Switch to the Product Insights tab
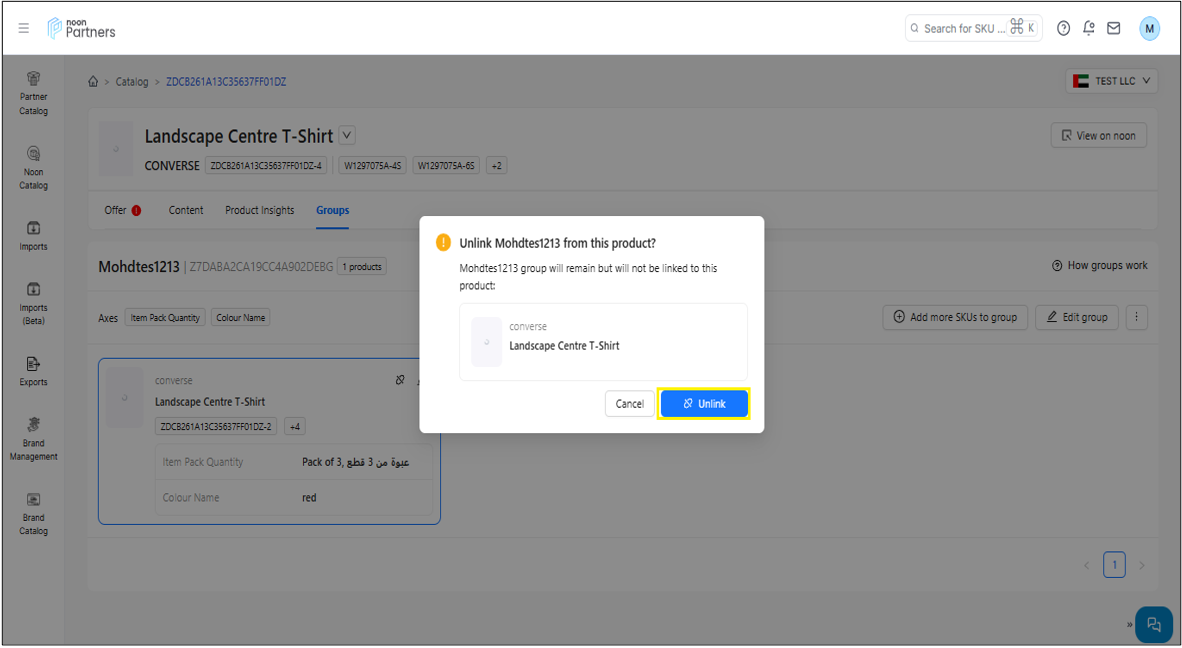 259,210
